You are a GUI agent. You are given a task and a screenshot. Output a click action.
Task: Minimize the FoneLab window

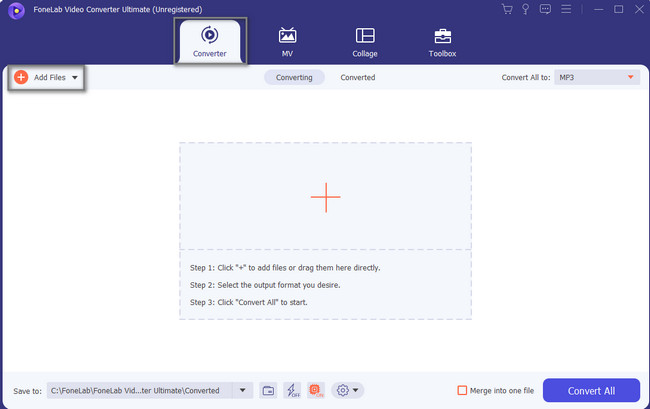click(x=598, y=9)
